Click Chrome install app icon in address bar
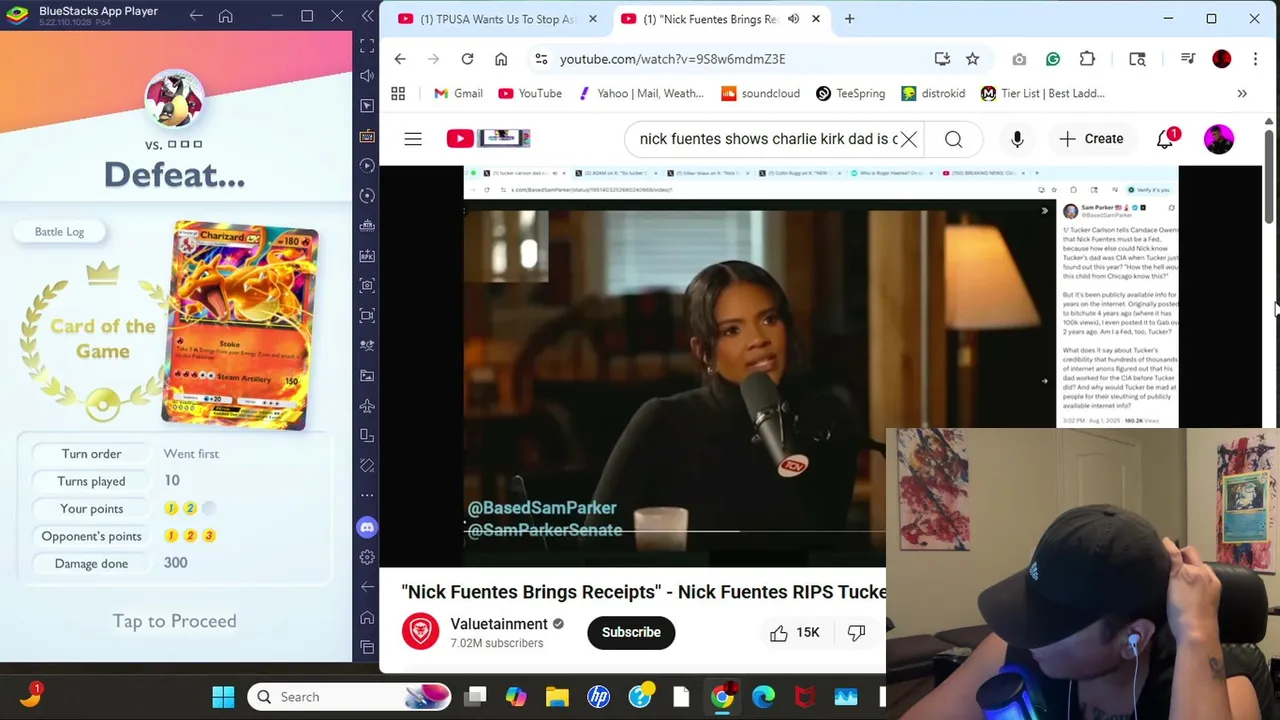The height and width of the screenshot is (720, 1280). tap(942, 59)
